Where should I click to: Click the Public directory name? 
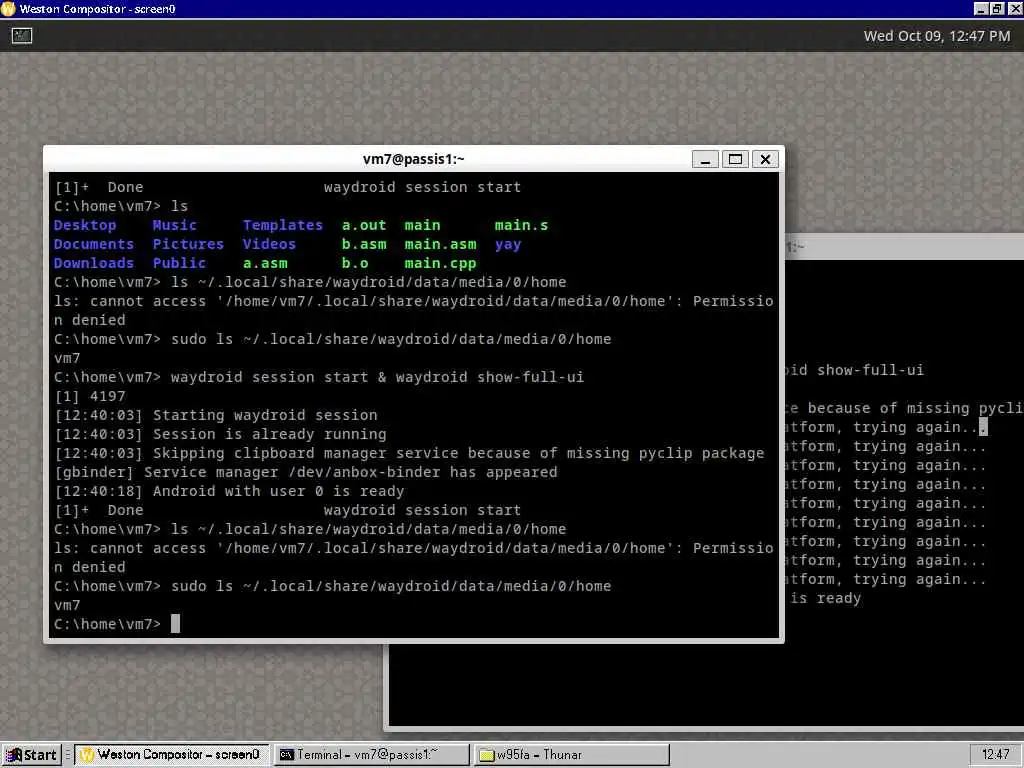[x=179, y=263]
